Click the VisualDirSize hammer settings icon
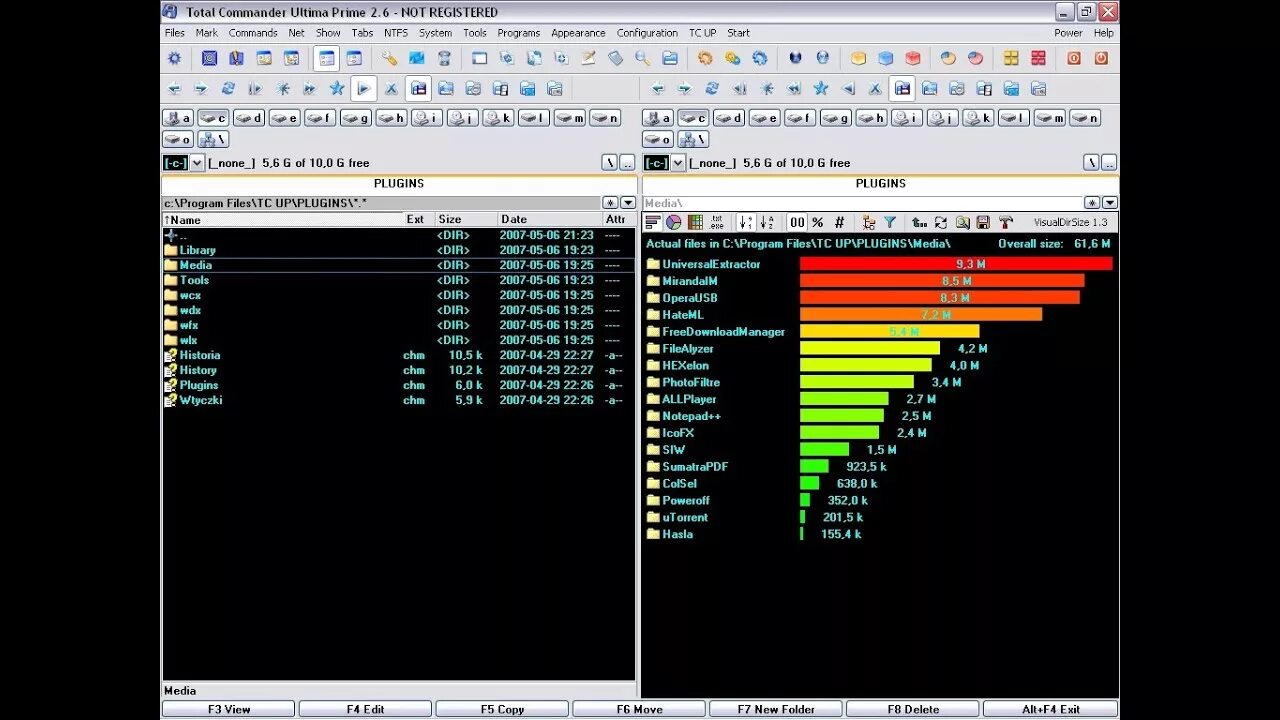The image size is (1280, 720). [x=1005, y=222]
